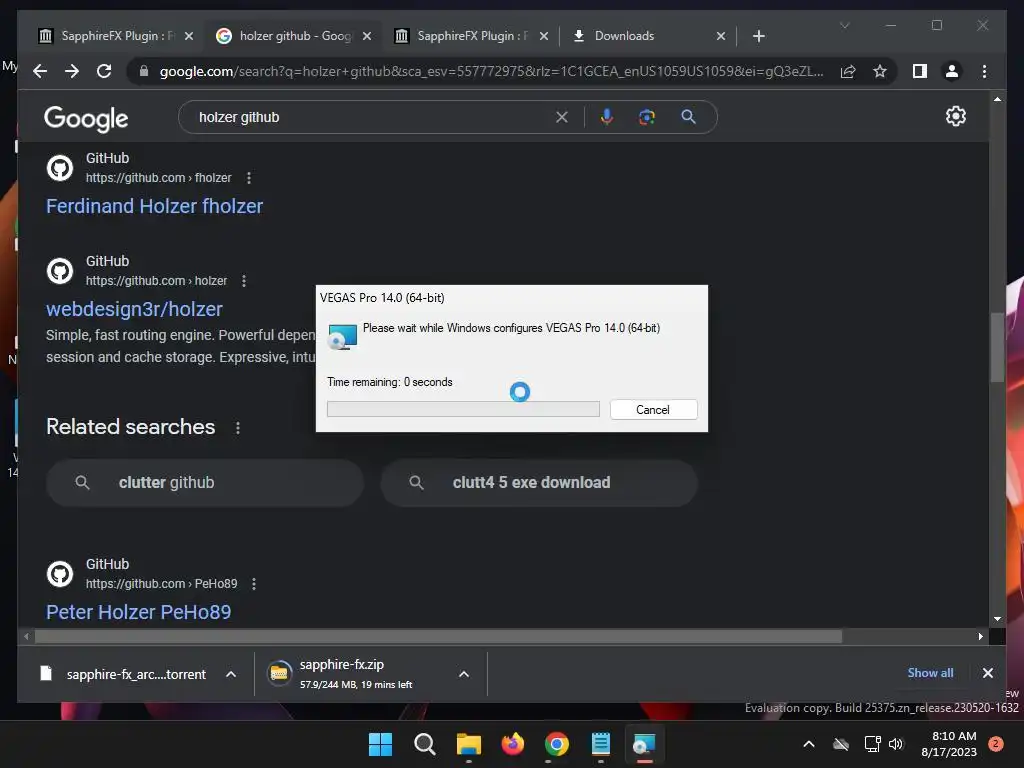The image size is (1024, 768).
Task: Search for clutt4 5 exe download
Action: point(539,483)
